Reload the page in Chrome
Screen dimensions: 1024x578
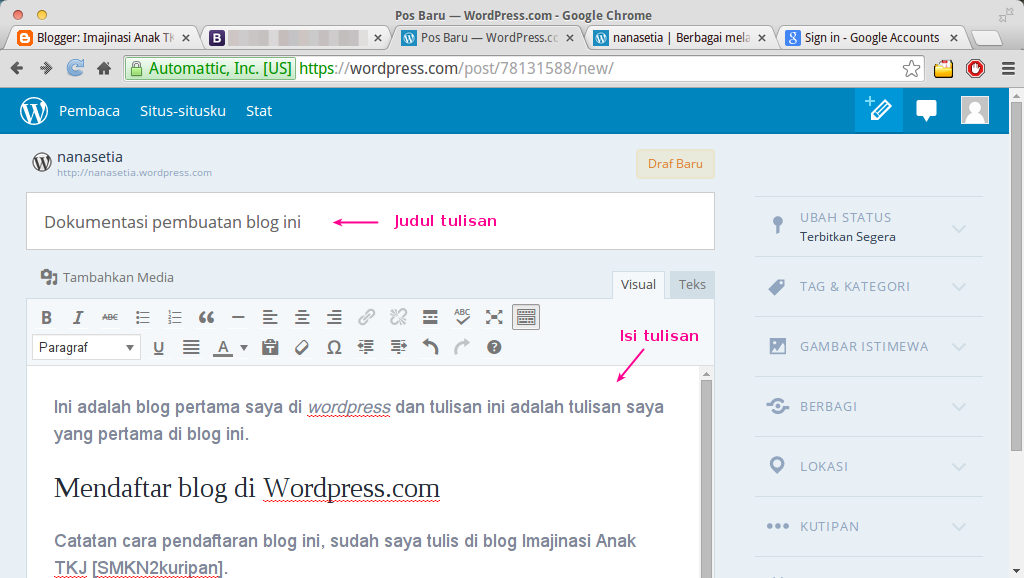click(75, 68)
